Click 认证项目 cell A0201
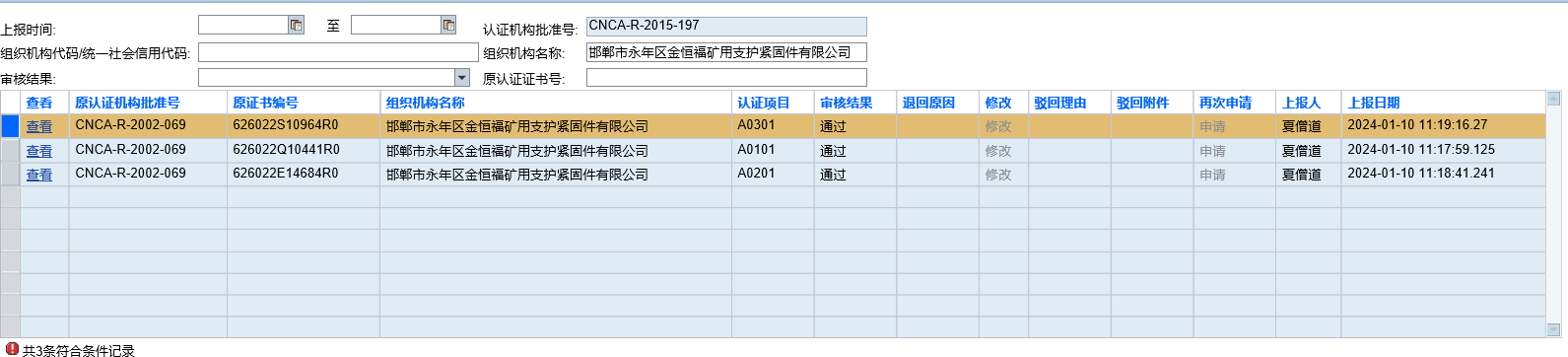This screenshot has height=357, width=1568. [x=756, y=174]
